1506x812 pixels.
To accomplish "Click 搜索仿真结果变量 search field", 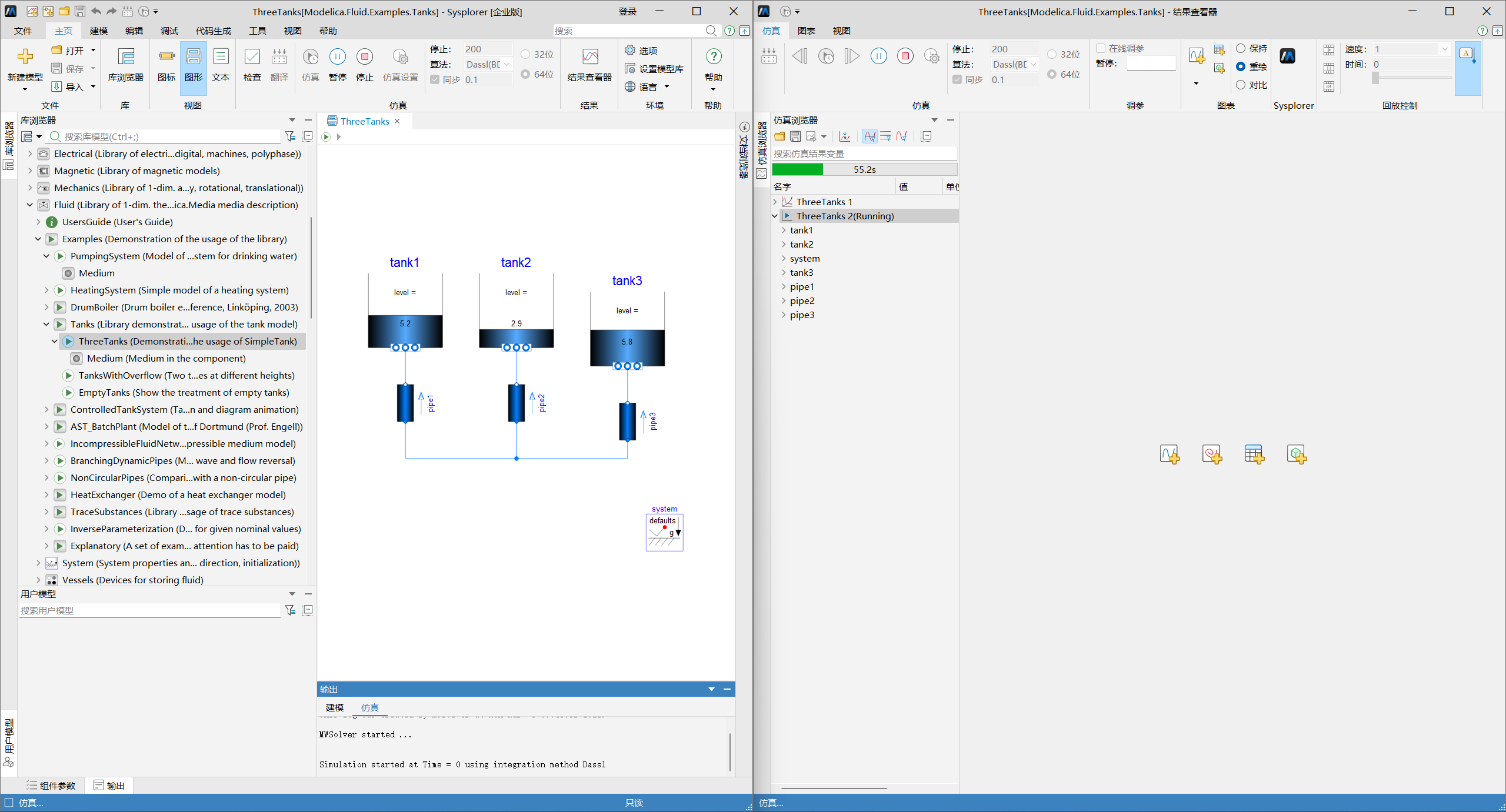I will pyautogui.click(x=864, y=154).
